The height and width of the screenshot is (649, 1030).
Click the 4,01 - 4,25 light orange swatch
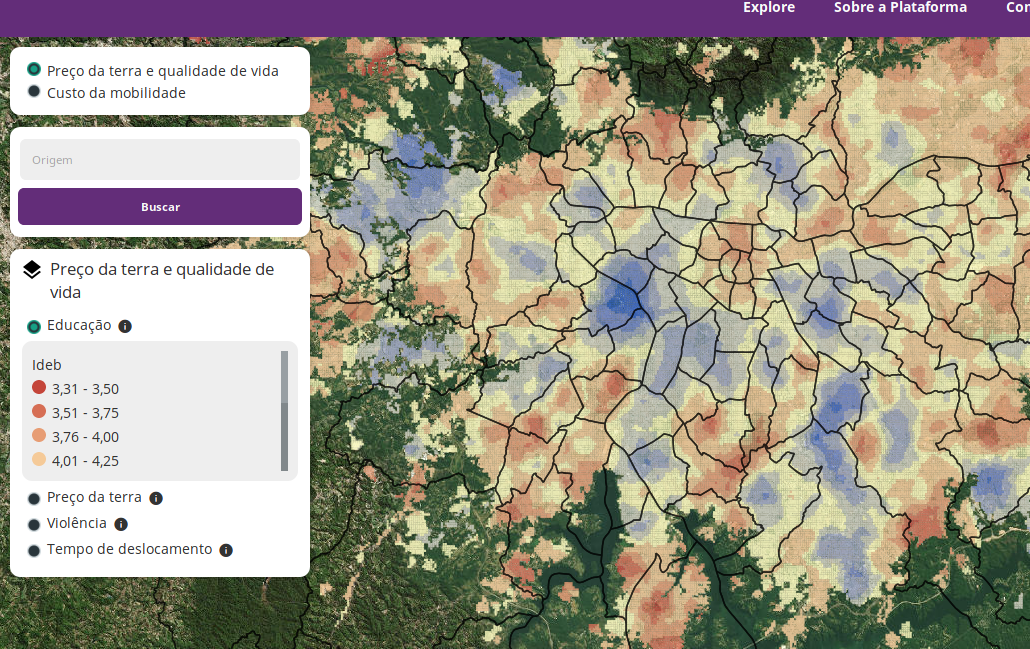pyautogui.click(x=39, y=460)
